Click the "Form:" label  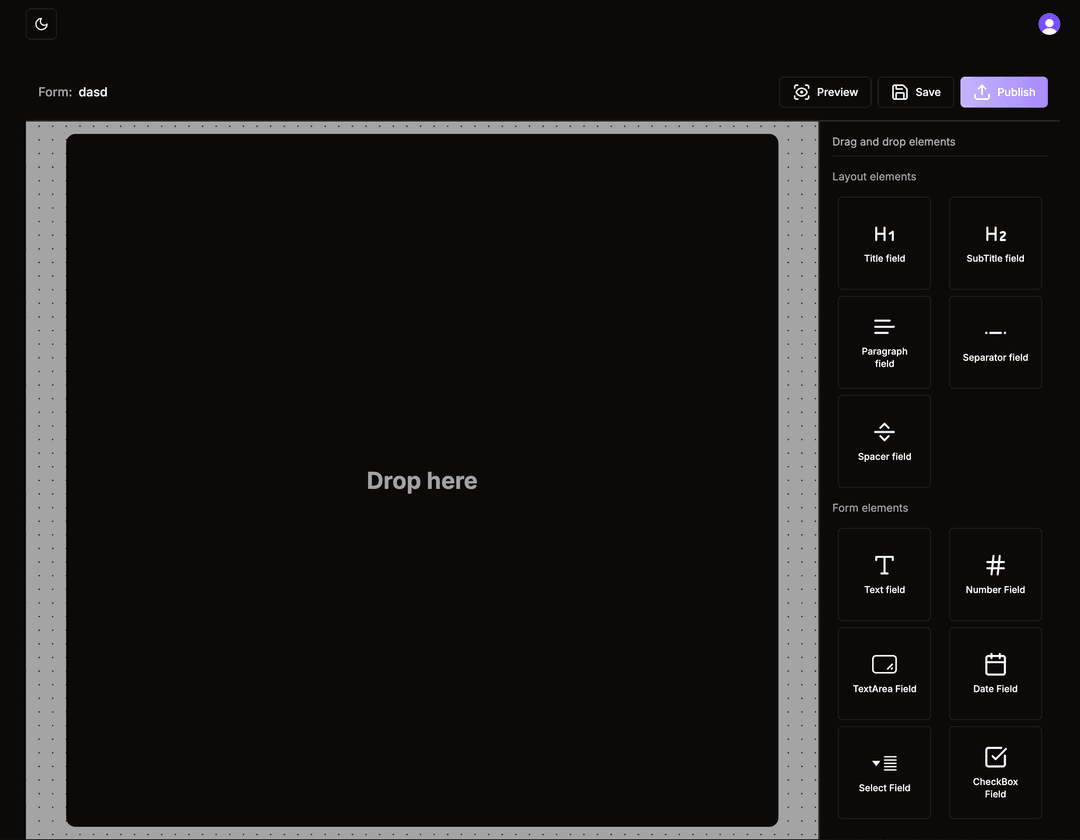pos(55,92)
